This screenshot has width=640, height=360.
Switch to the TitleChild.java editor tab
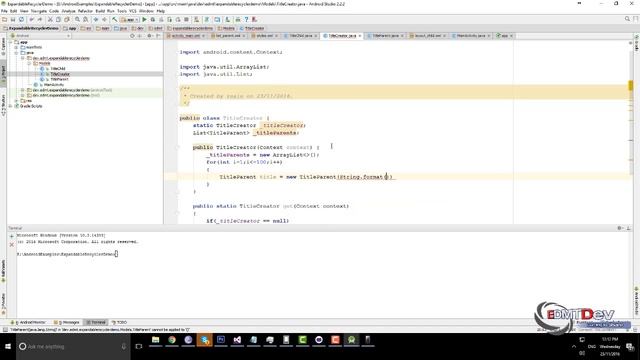301,36
